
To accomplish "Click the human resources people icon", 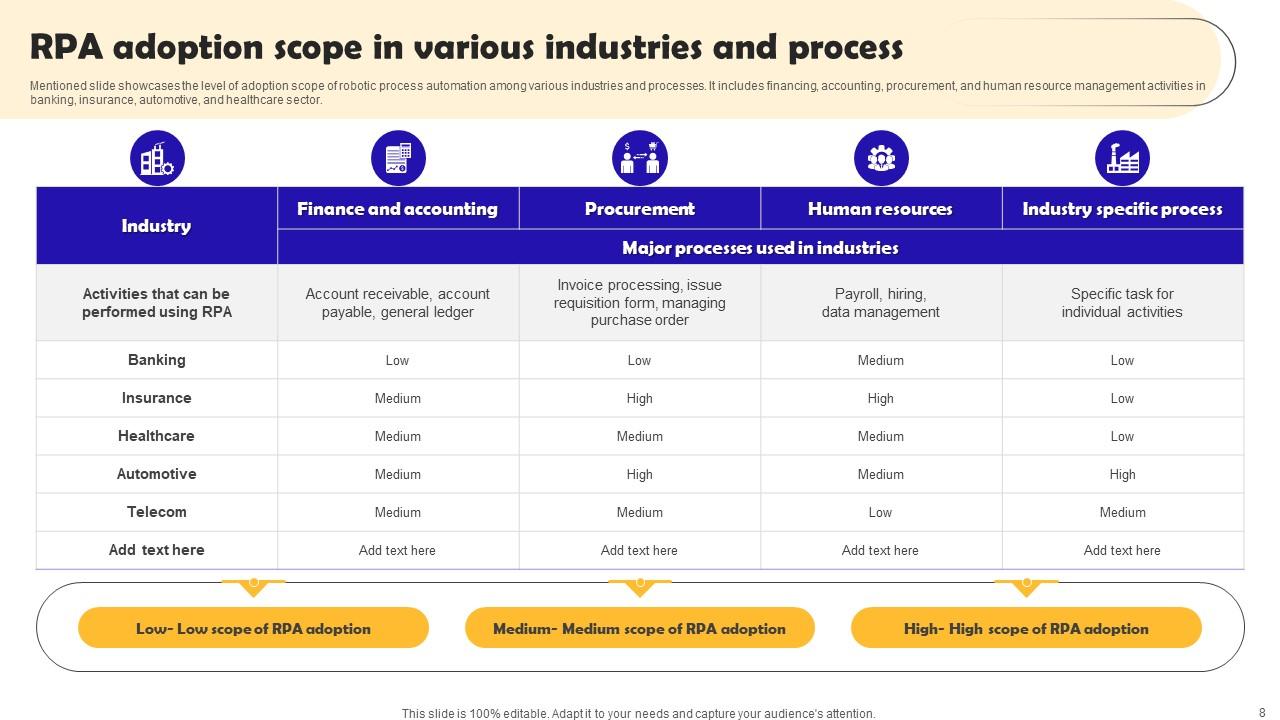I will pyautogui.click(x=881, y=158).
